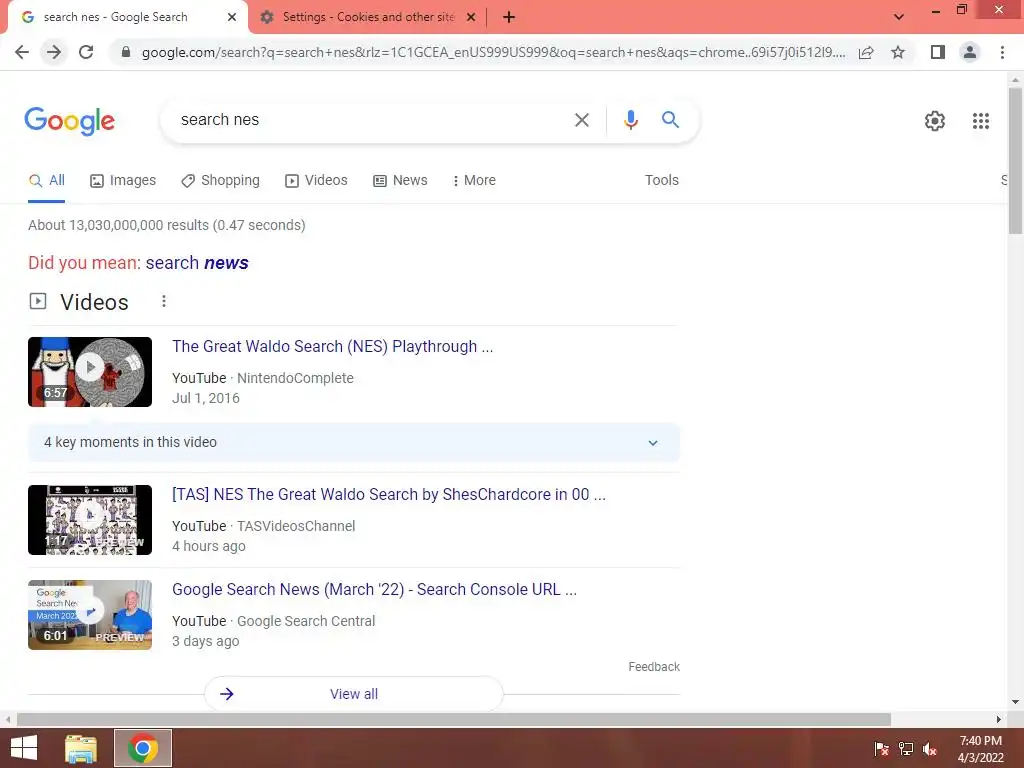Open the Google apps grid

tap(980, 121)
